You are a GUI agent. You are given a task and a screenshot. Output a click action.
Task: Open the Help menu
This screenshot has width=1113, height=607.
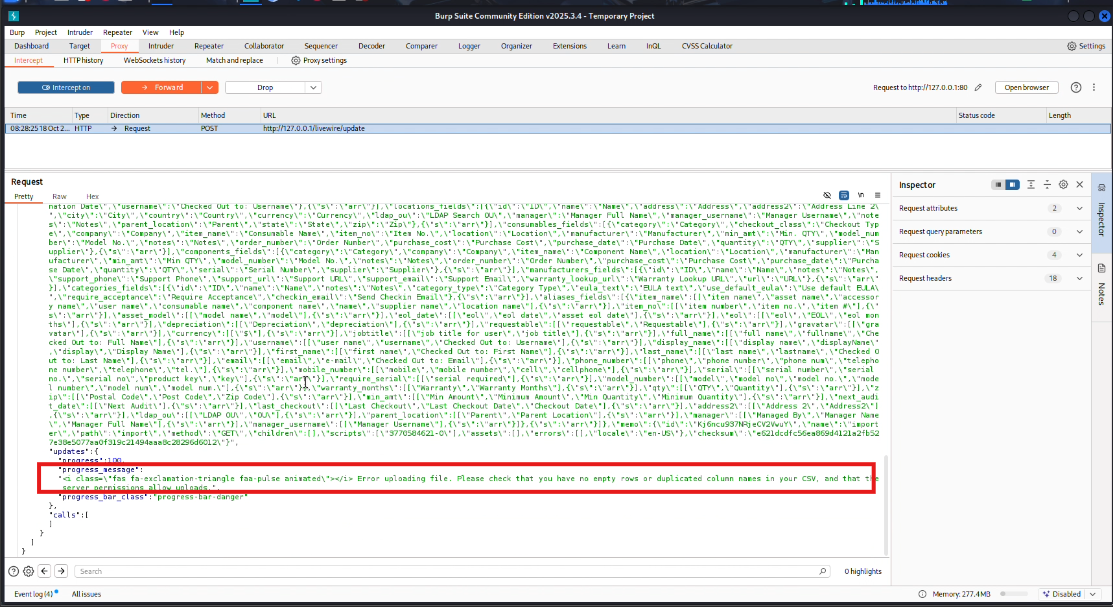coord(177,32)
